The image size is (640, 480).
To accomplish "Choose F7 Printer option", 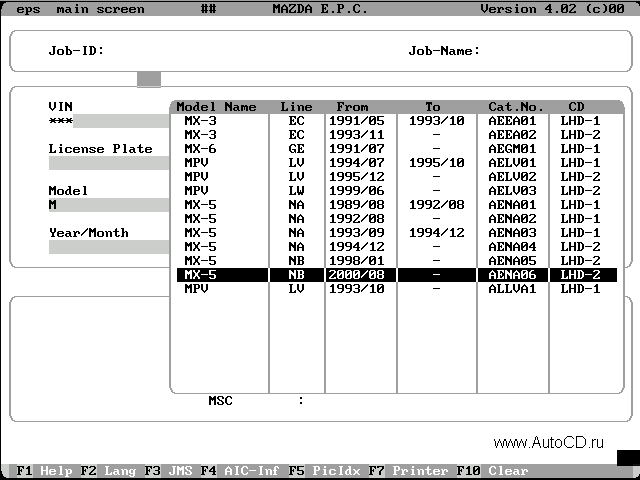I will point(409,471).
